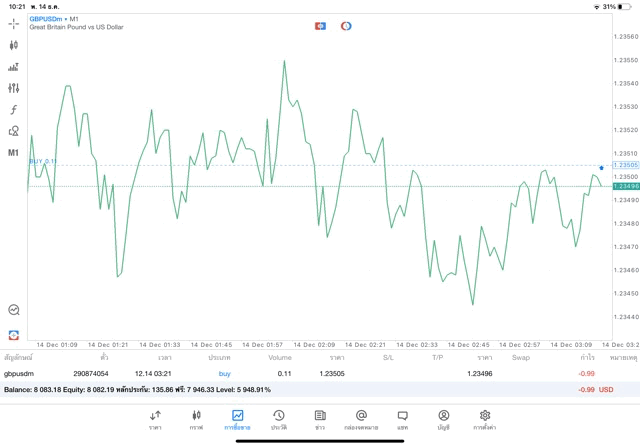Screen dimensions: 640x447
Task: Tap the open price 1.23505 in table
Action: click(x=332, y=374)
